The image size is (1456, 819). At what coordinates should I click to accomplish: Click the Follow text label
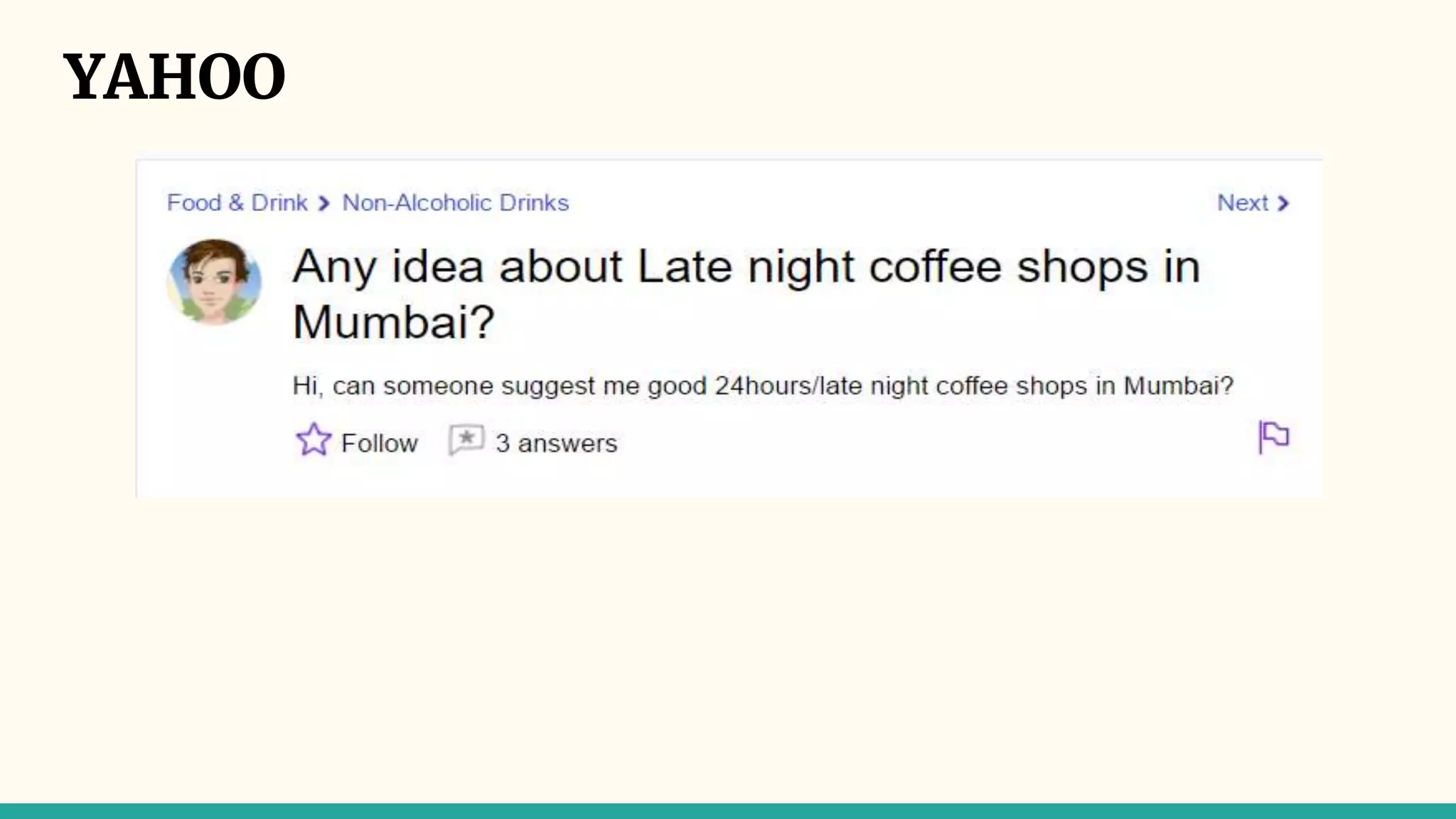click(379, 444)
